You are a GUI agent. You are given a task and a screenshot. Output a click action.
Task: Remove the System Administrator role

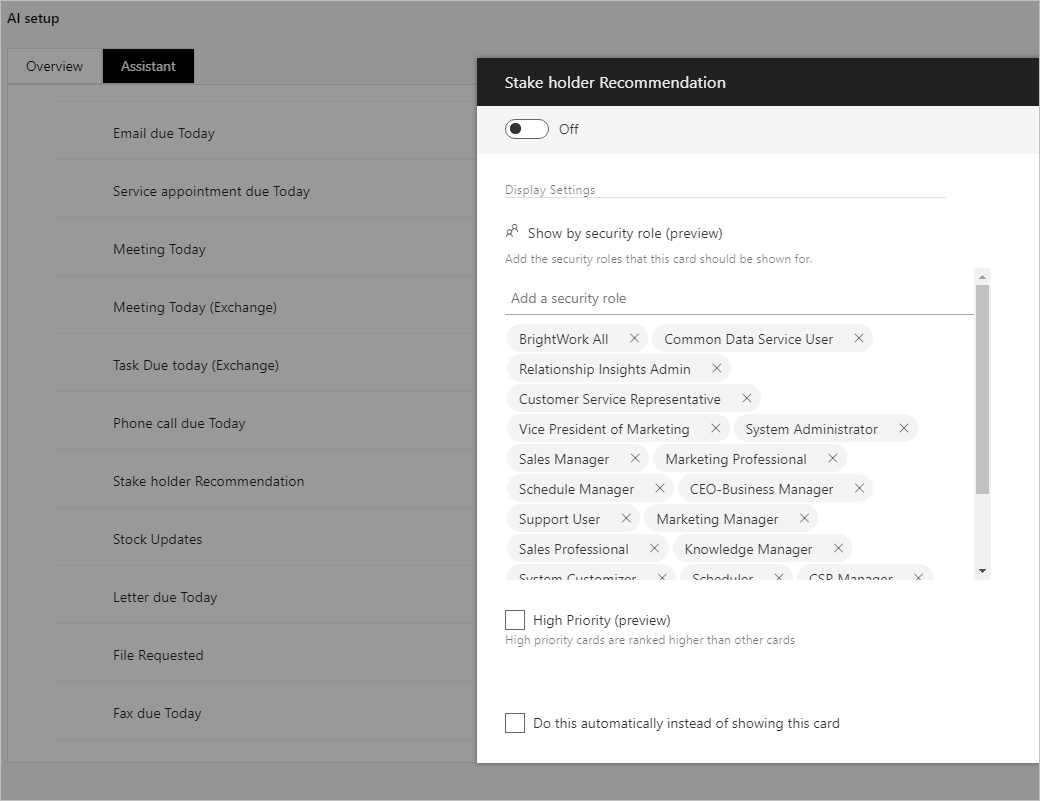(x=903, y=428)
